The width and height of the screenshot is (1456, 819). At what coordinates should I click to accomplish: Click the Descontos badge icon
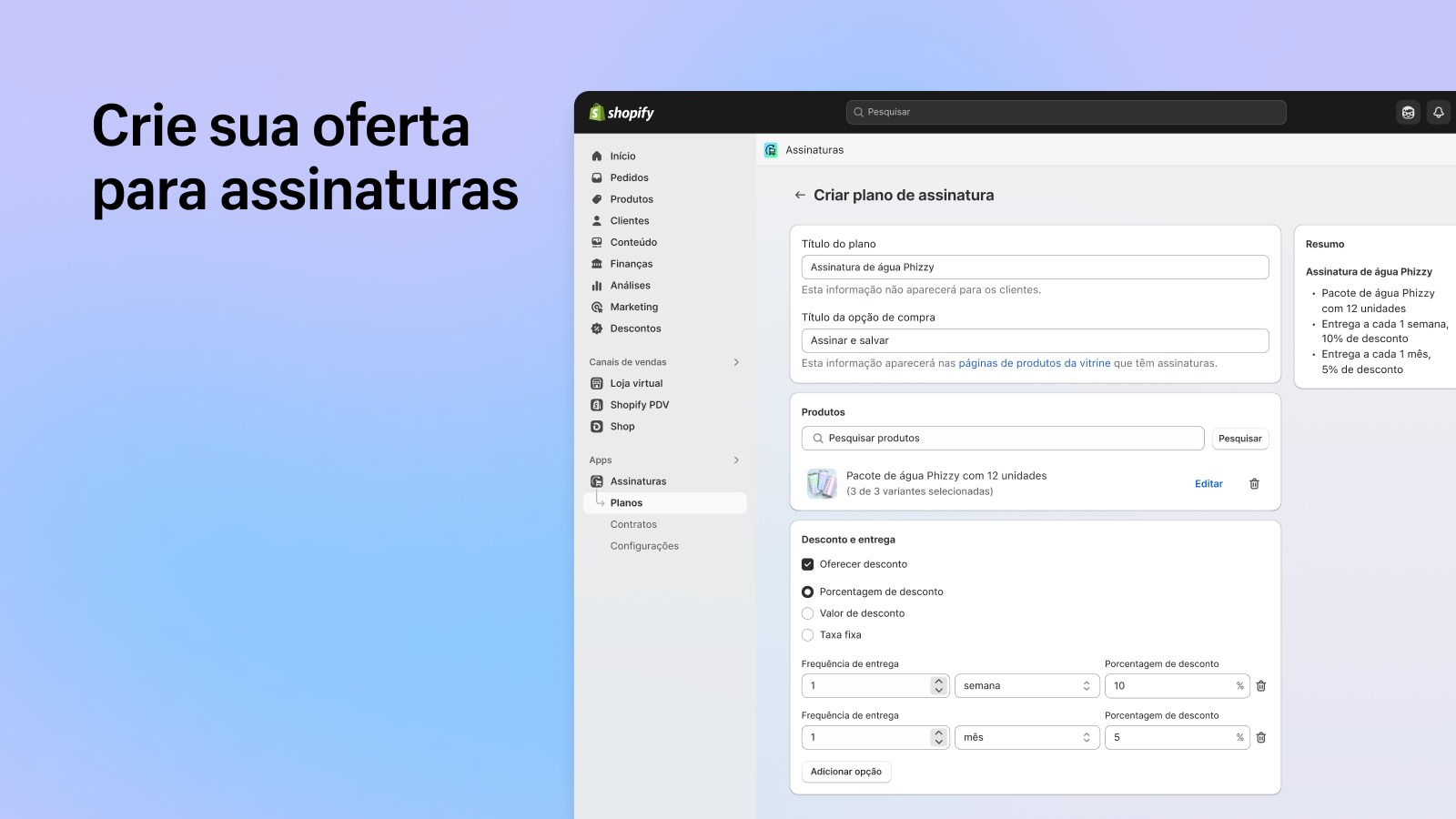pos(597,329)
